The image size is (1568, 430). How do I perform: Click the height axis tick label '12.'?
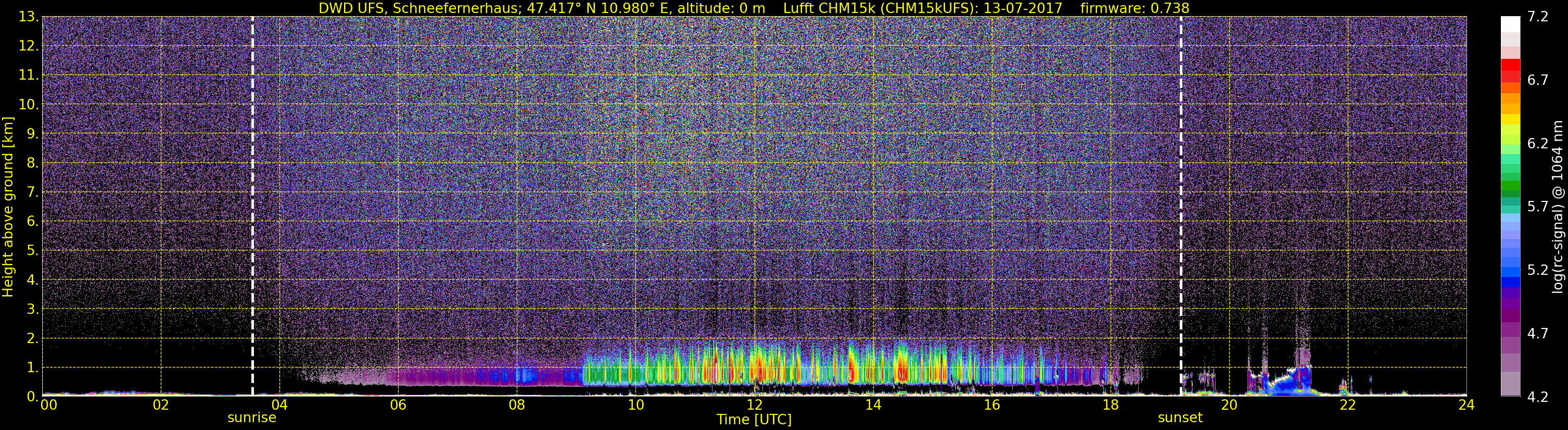point(28,46)
